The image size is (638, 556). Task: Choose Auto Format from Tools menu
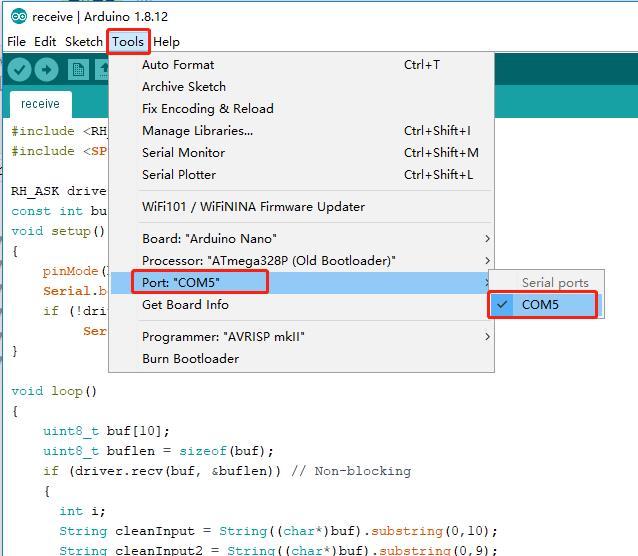[301, 65]
